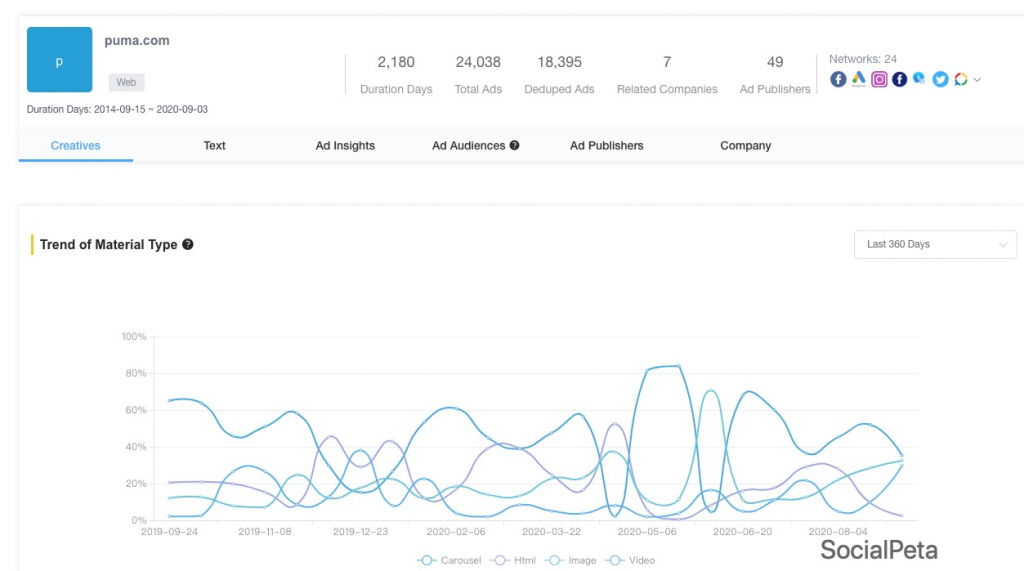Click the Twitter network icon
Screen dimensions: 1024x571
tap(940, 79)
